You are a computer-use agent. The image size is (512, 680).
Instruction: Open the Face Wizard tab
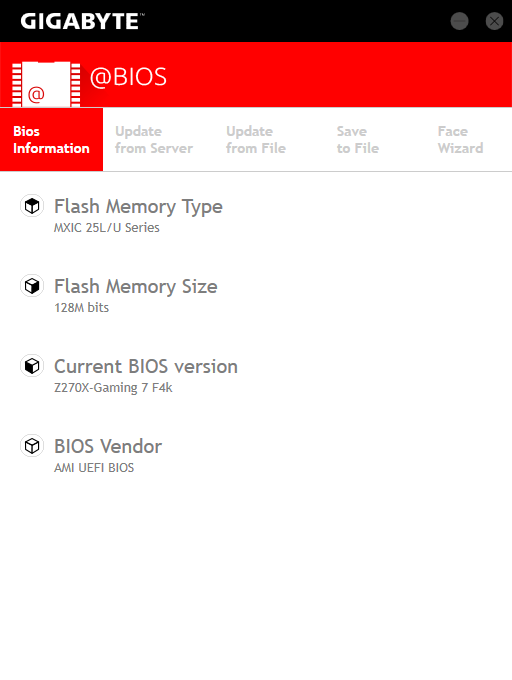[x=460, y=140]
